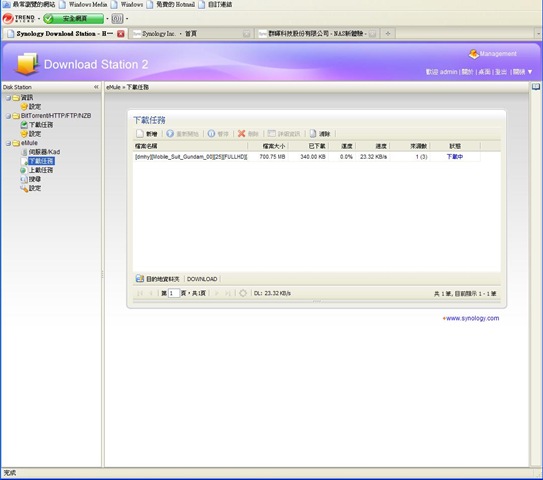Collapse the BitTorrent/HTTP/FTP/NZB tree folder
Image resolution: width=543 pixels, height=480 pixels.
click(8, 116)
